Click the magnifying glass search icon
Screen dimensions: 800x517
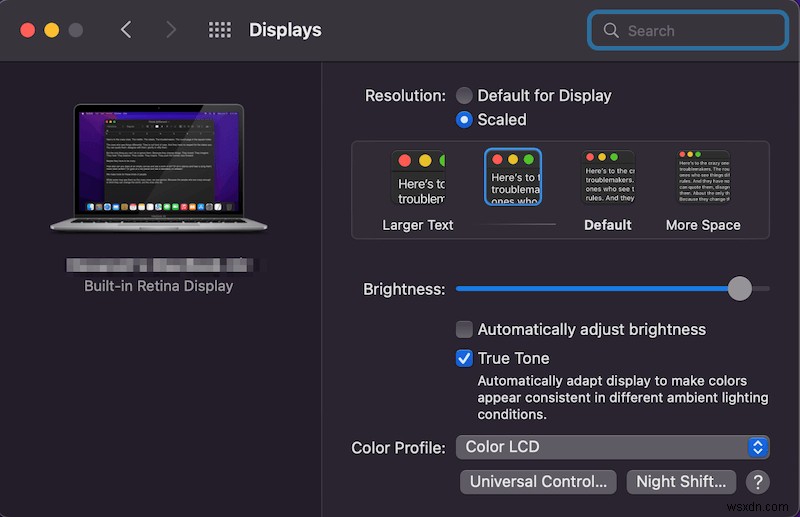click(x=611, y=31)
